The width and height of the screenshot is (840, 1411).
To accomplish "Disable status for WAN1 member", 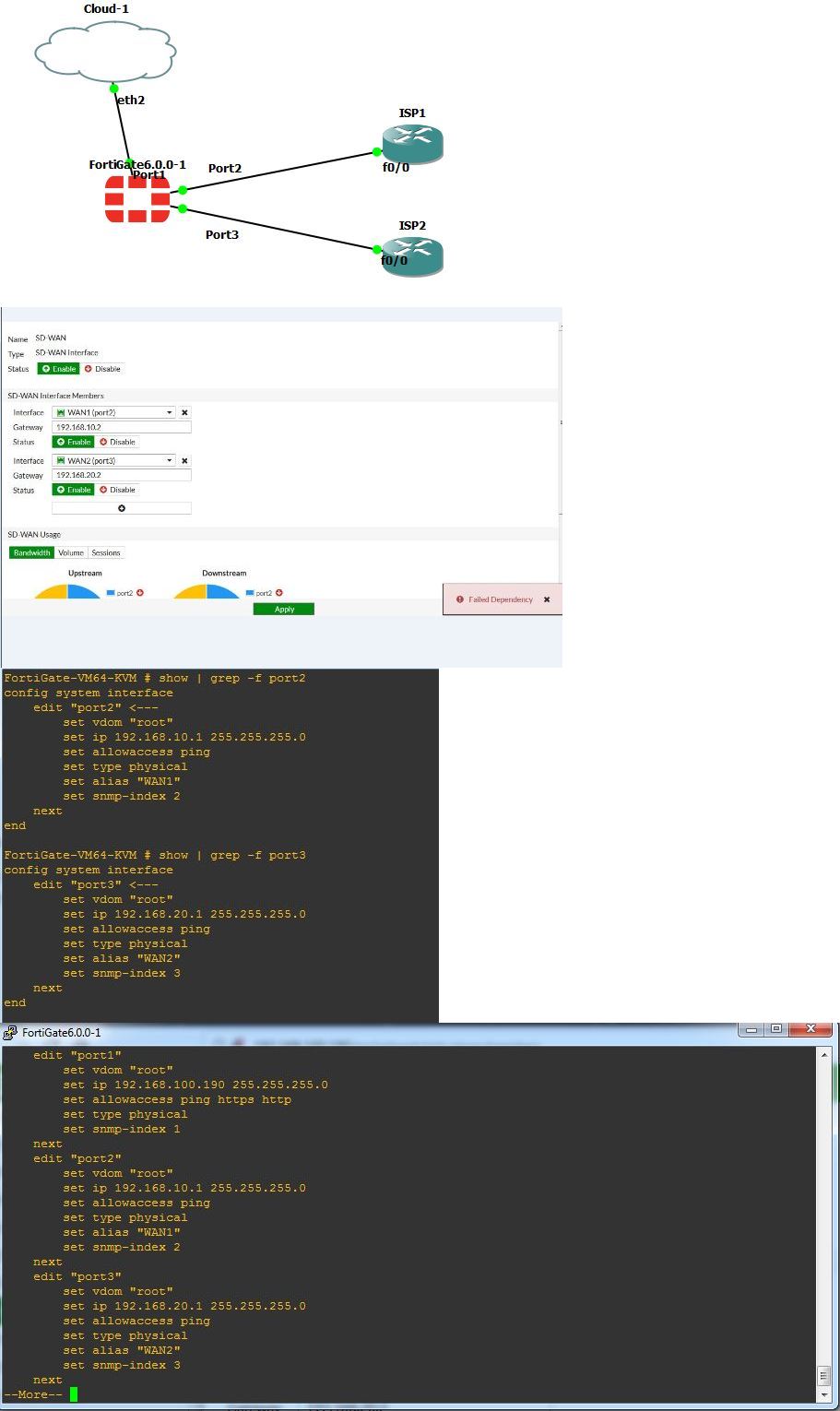I will coord(117,442).
